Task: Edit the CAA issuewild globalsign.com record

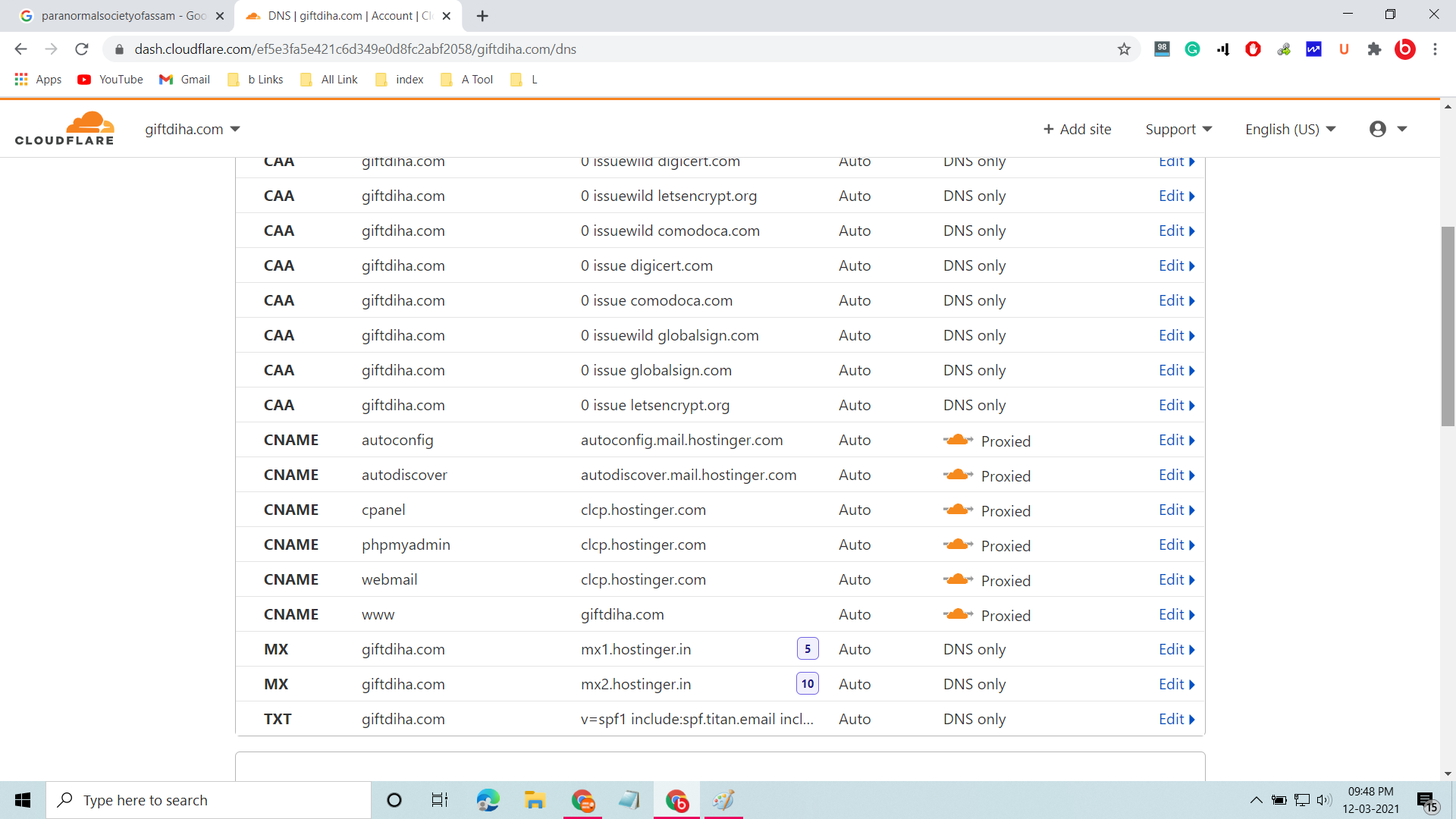Action: pos(1176,335)
